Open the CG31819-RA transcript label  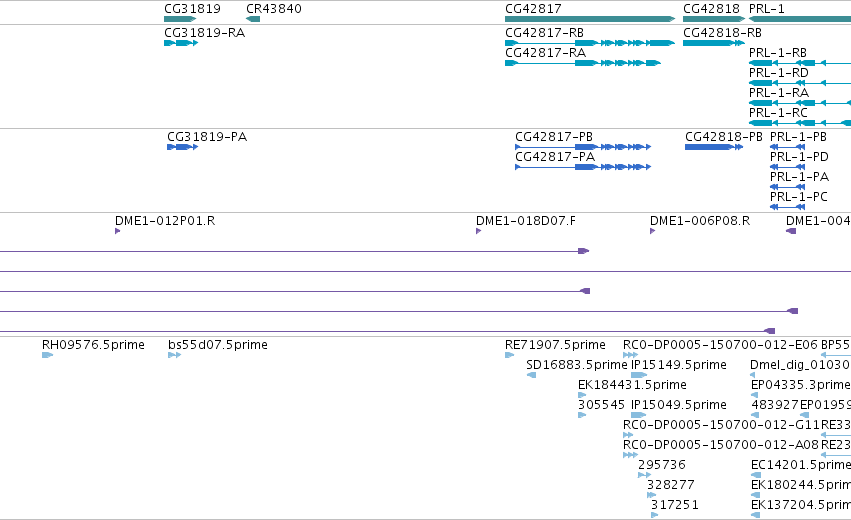(205, 33)
